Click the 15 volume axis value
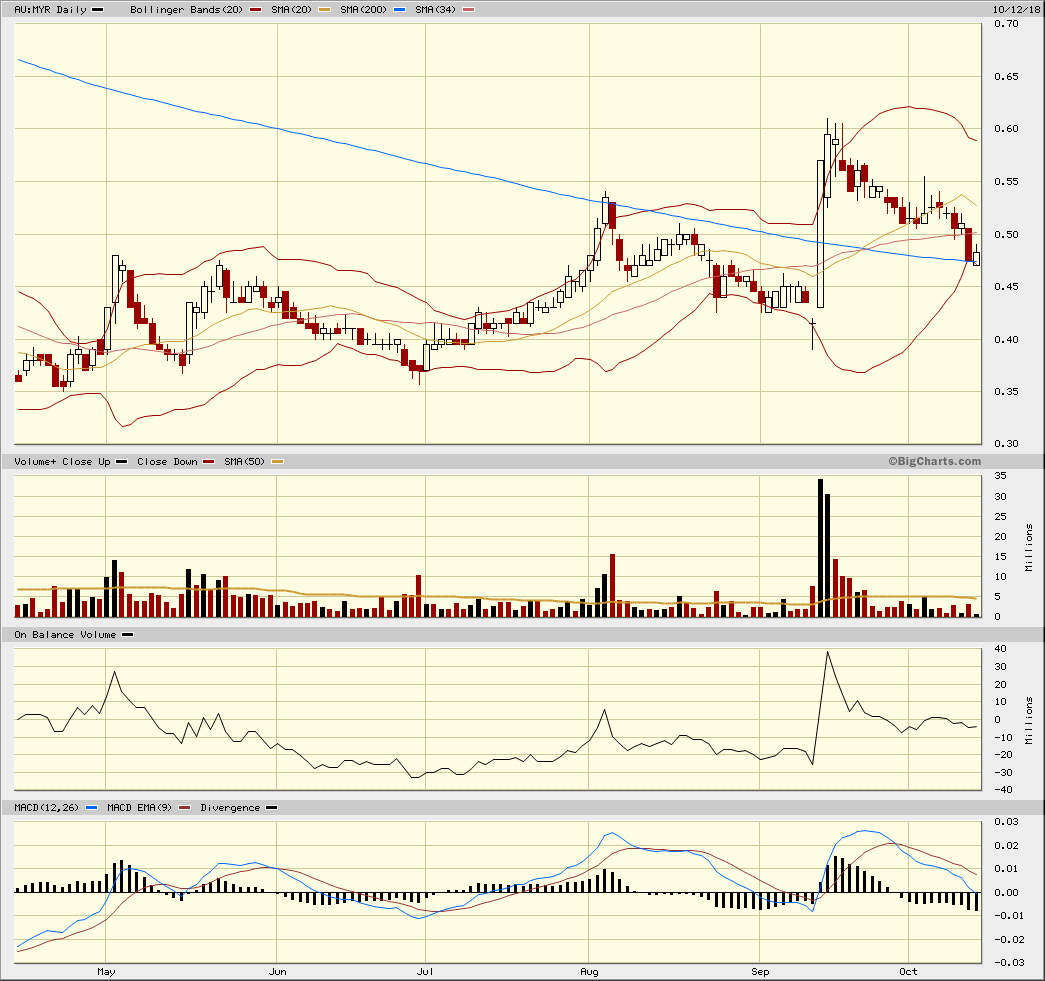This screenshot has height=981, width=1045. [x=1000, y=556]
